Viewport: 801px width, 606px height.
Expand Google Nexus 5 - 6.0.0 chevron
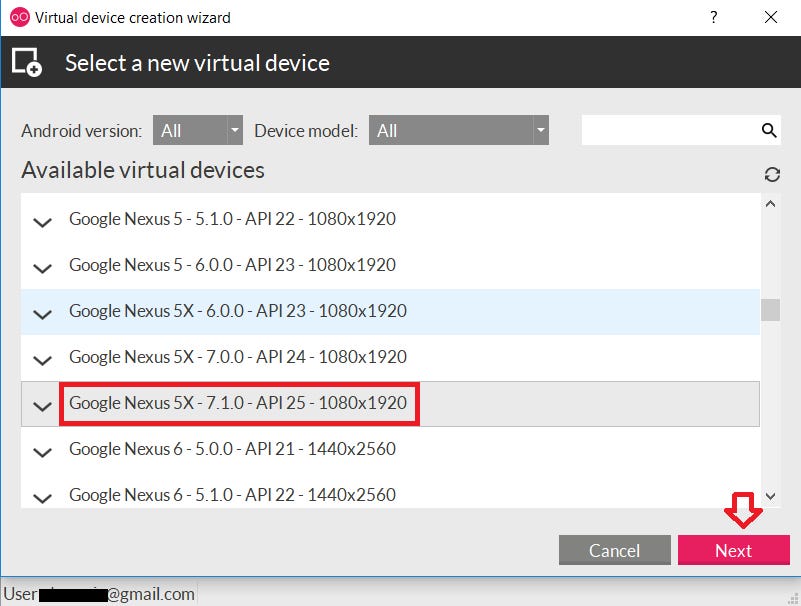tap(42, 268)
